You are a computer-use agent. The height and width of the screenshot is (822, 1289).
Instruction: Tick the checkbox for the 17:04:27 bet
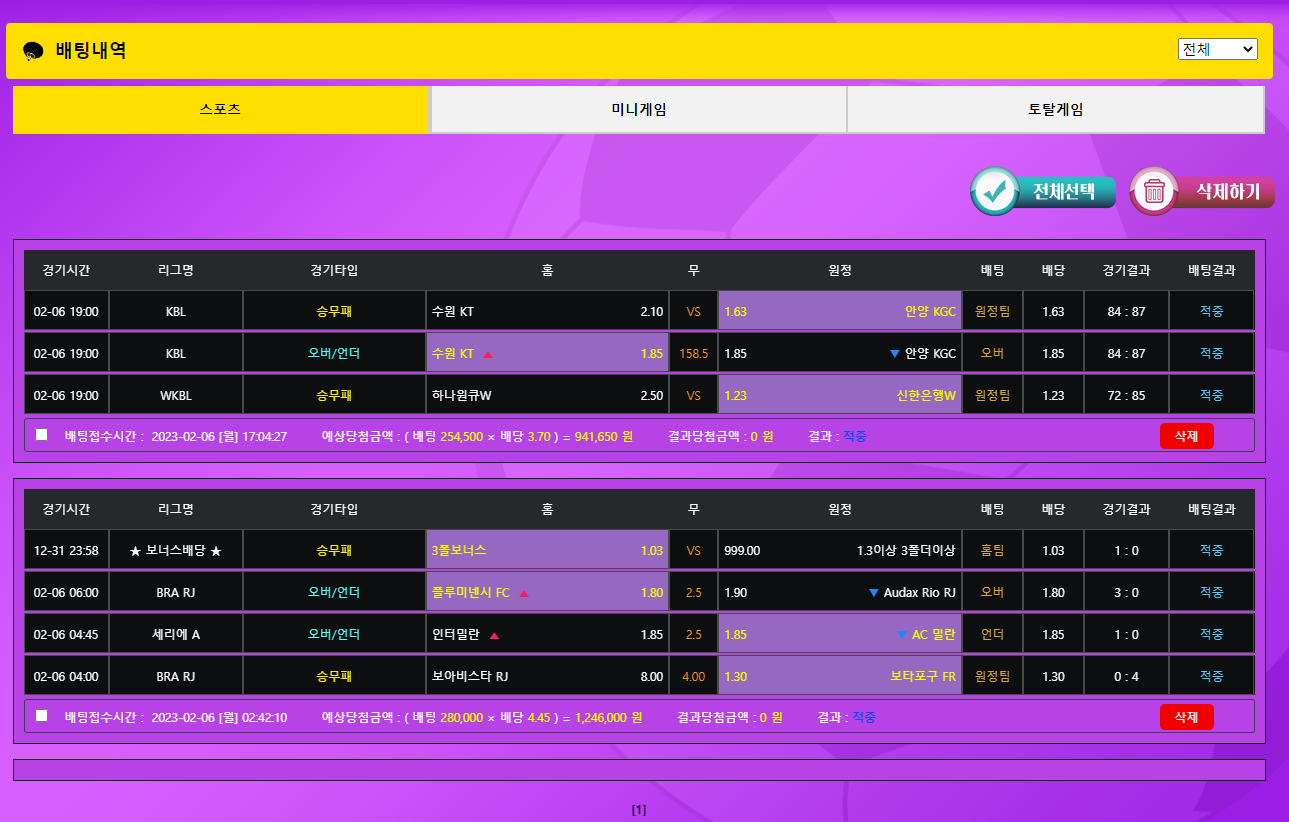coord(41,435)
